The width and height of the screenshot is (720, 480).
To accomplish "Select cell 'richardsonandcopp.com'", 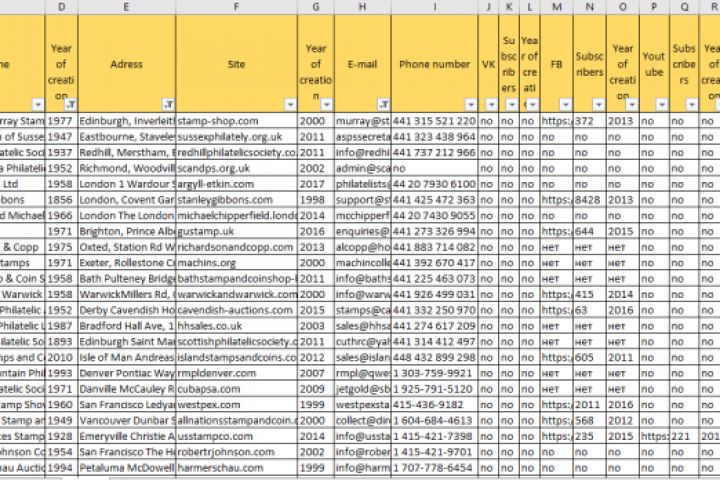I will tap(236, 247).
